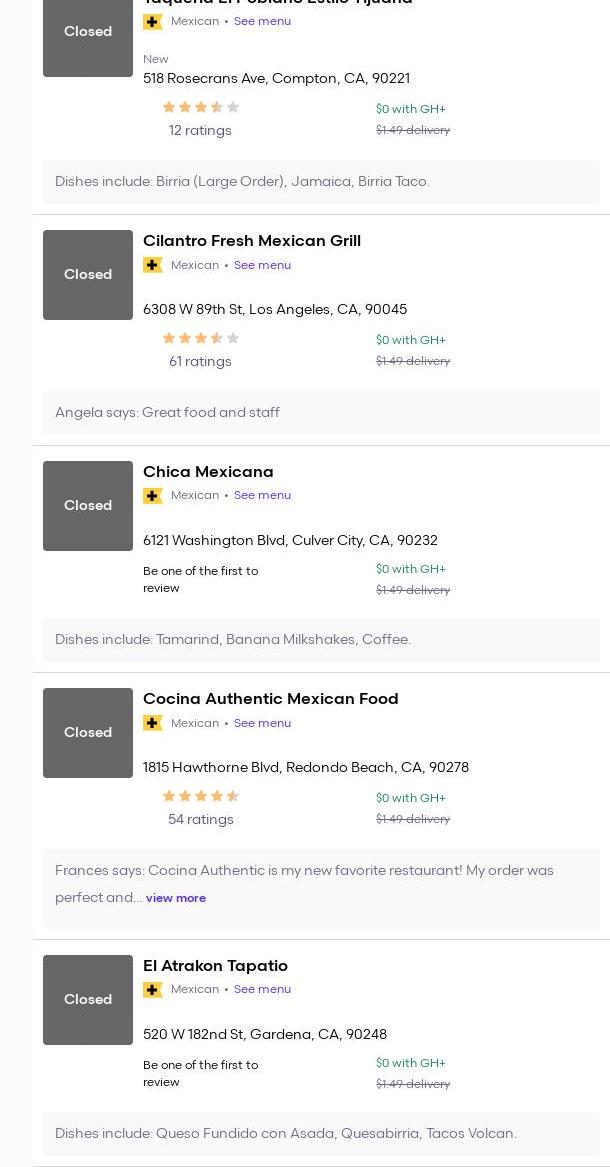Screen dimensions: 610x1167
Task: Open Chica Mexicana restaurant title
Action: [208, 472]
